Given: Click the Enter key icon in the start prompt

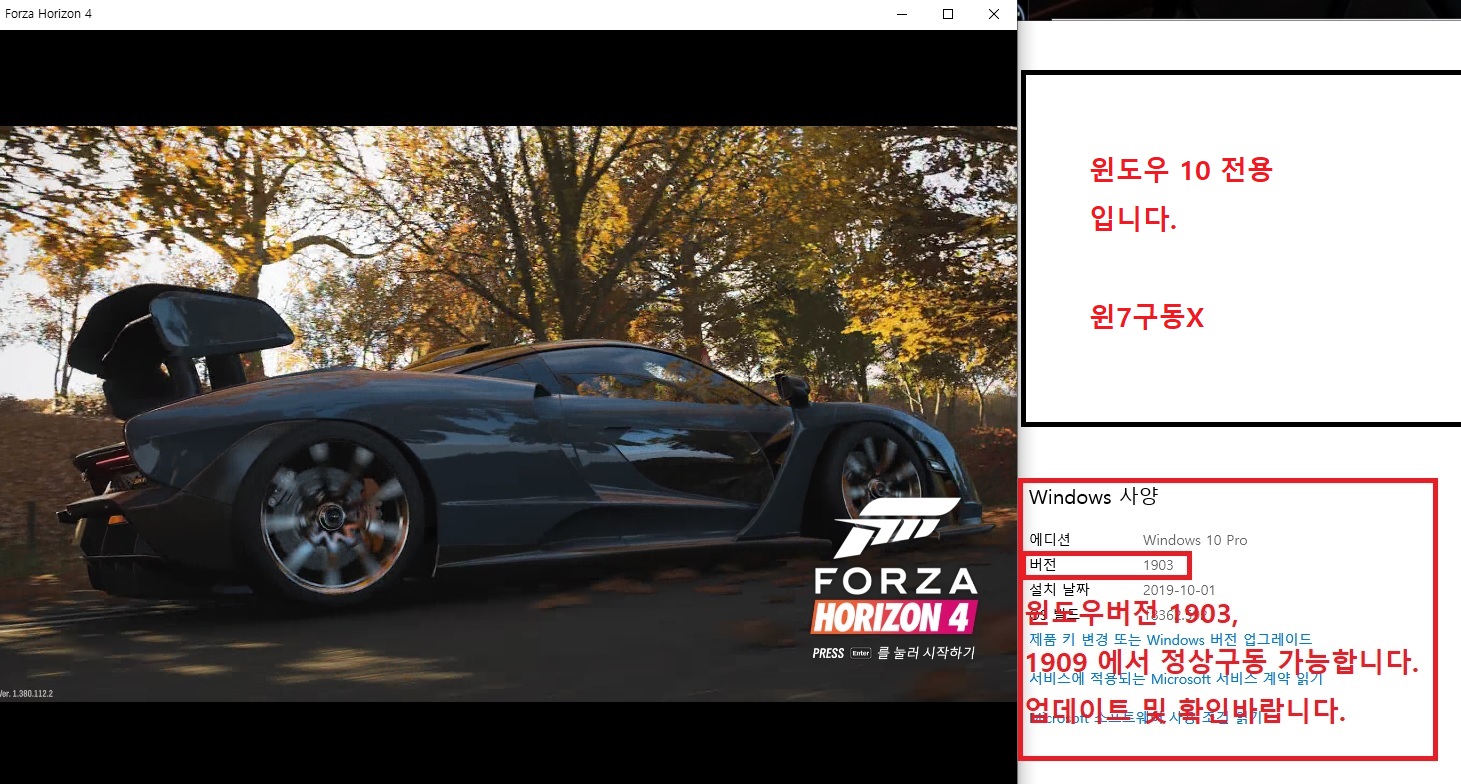Looking at the screenshot, I should tap(861, 654).
